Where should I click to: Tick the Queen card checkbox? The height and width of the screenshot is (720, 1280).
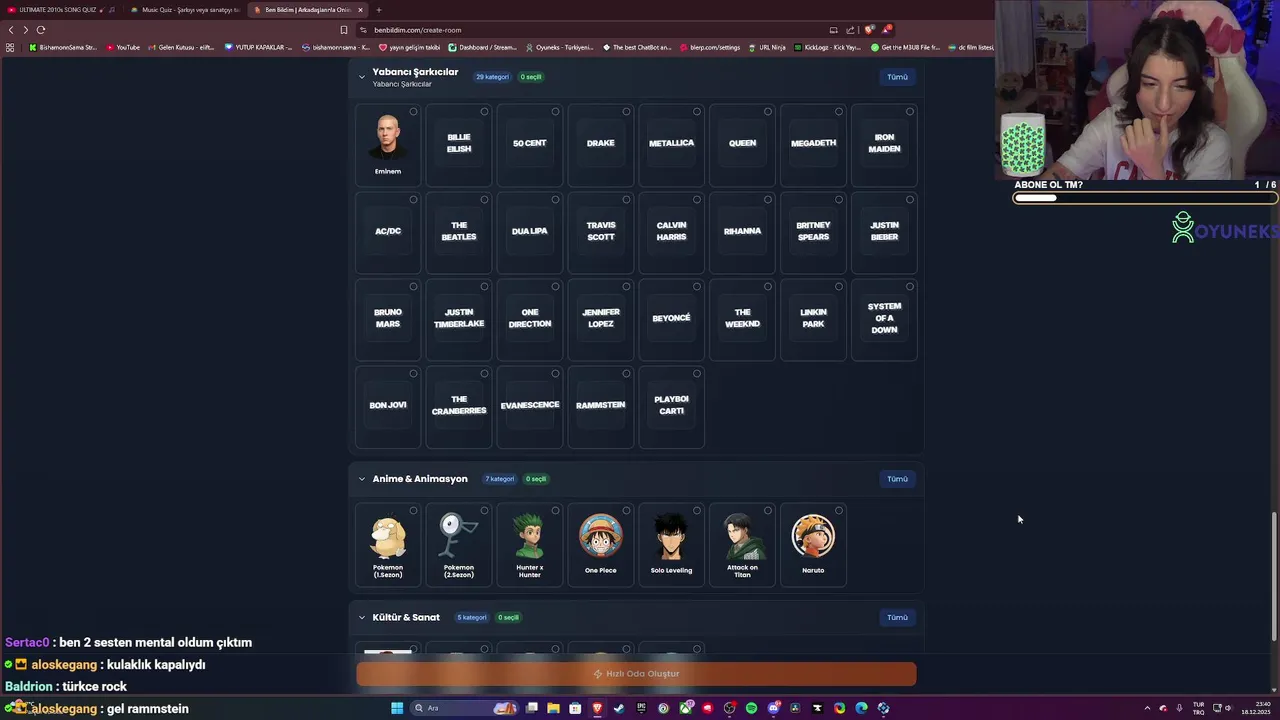click(768, 112)
